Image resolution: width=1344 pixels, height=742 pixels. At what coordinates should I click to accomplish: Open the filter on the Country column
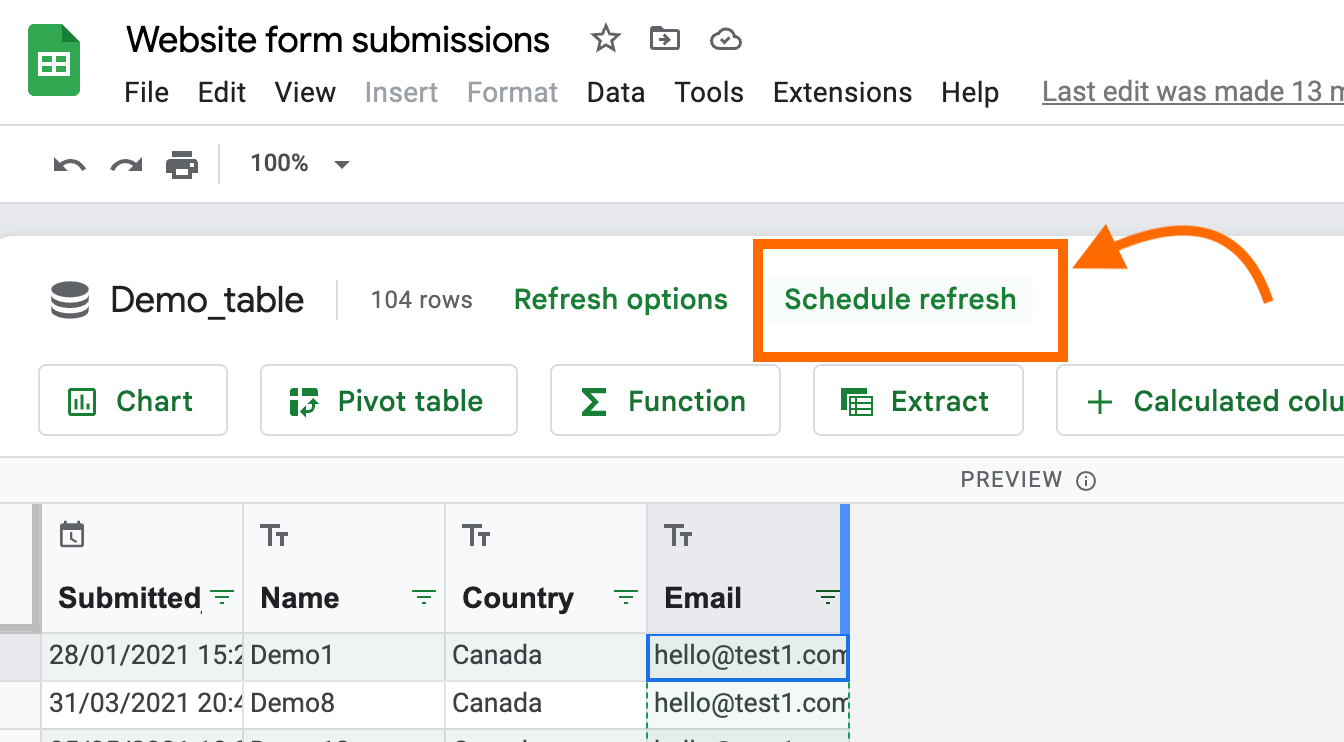tap(625, 596)
